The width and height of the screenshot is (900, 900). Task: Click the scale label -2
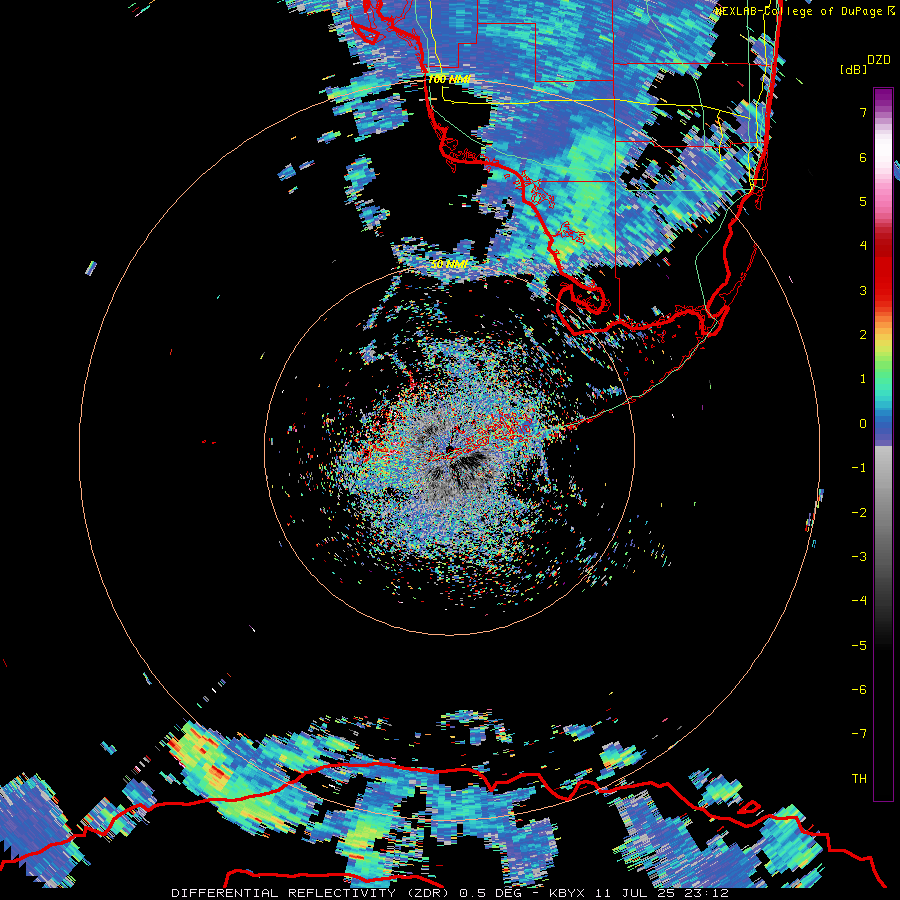point(859,513)
